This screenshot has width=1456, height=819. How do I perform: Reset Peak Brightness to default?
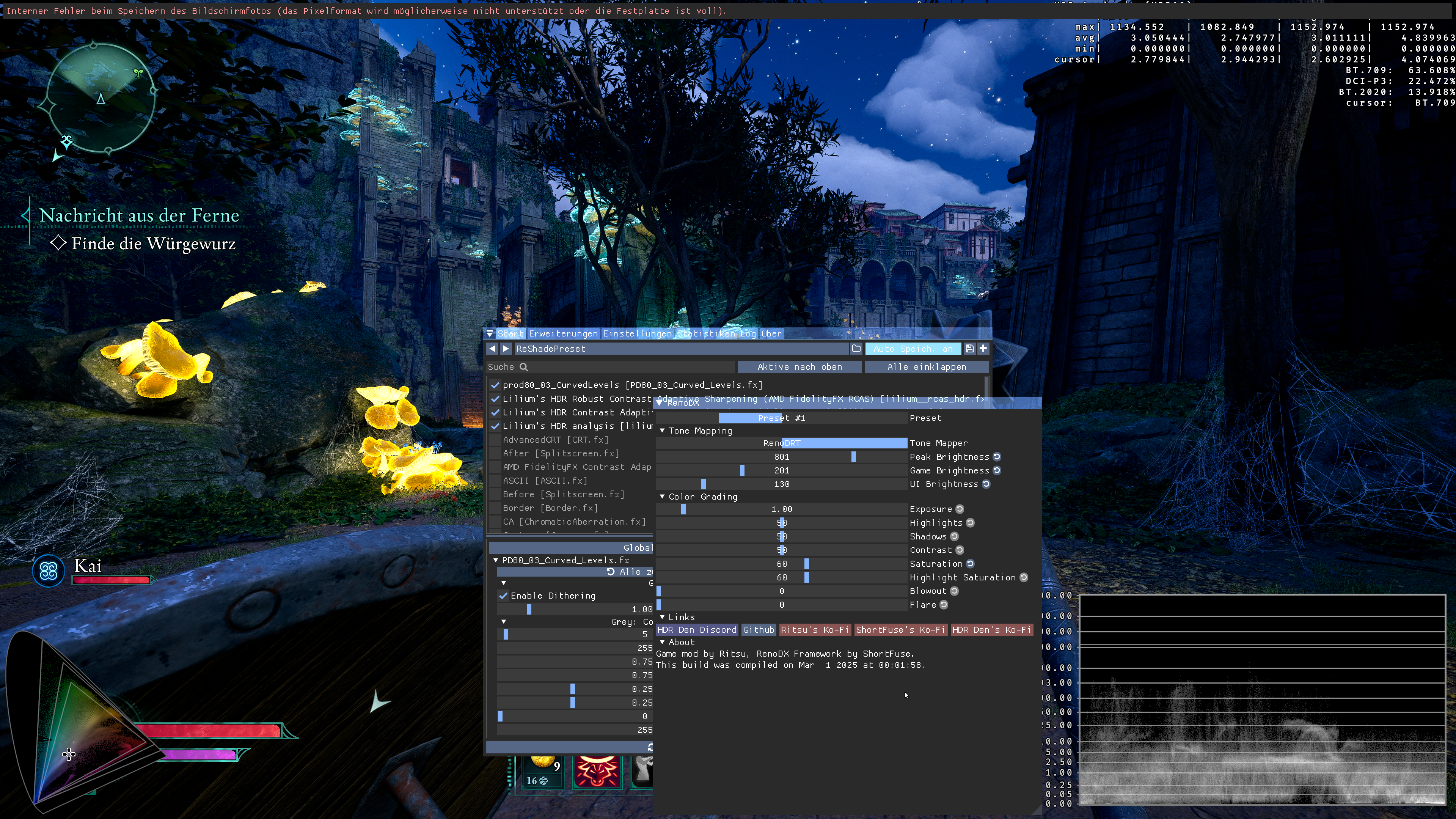pos(997,457)
